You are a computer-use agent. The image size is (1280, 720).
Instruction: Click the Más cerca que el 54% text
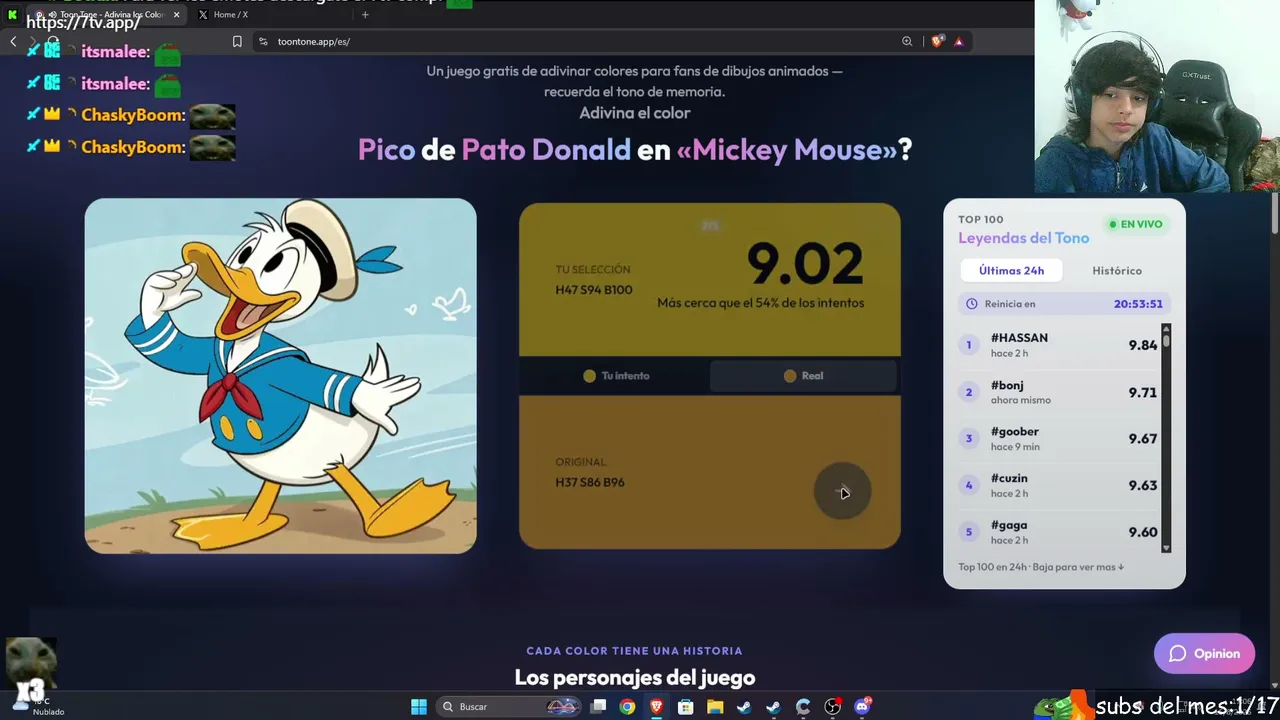(760, 303)
